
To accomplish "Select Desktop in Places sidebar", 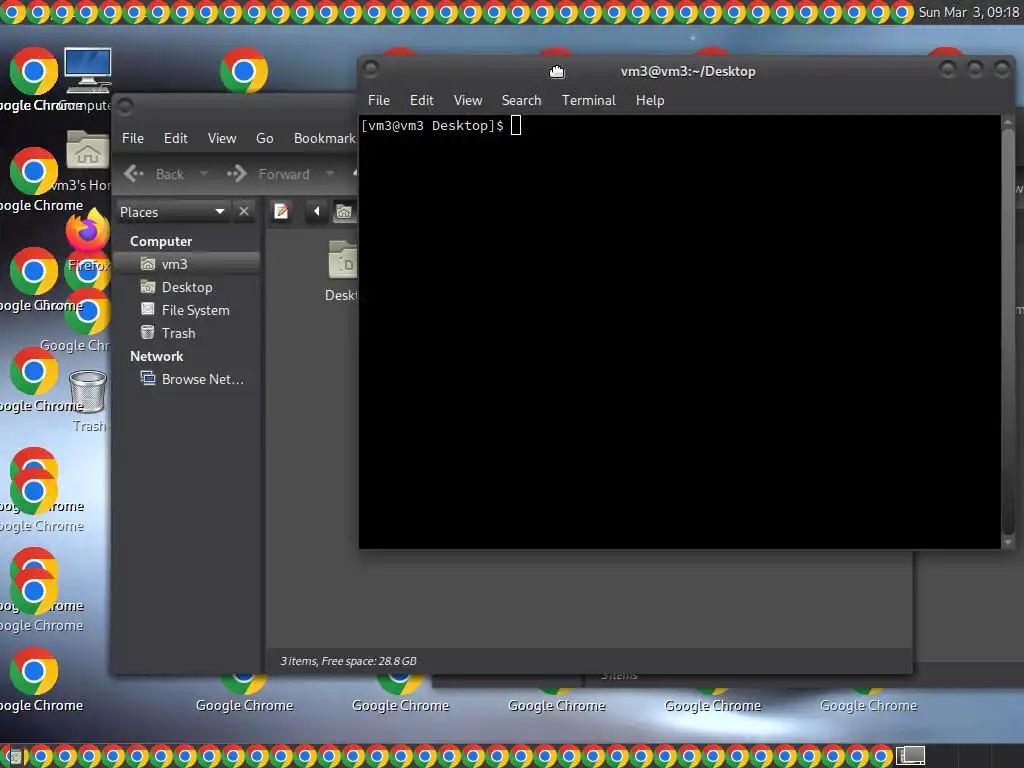I will pyautogui.click(x=187, y=287).
